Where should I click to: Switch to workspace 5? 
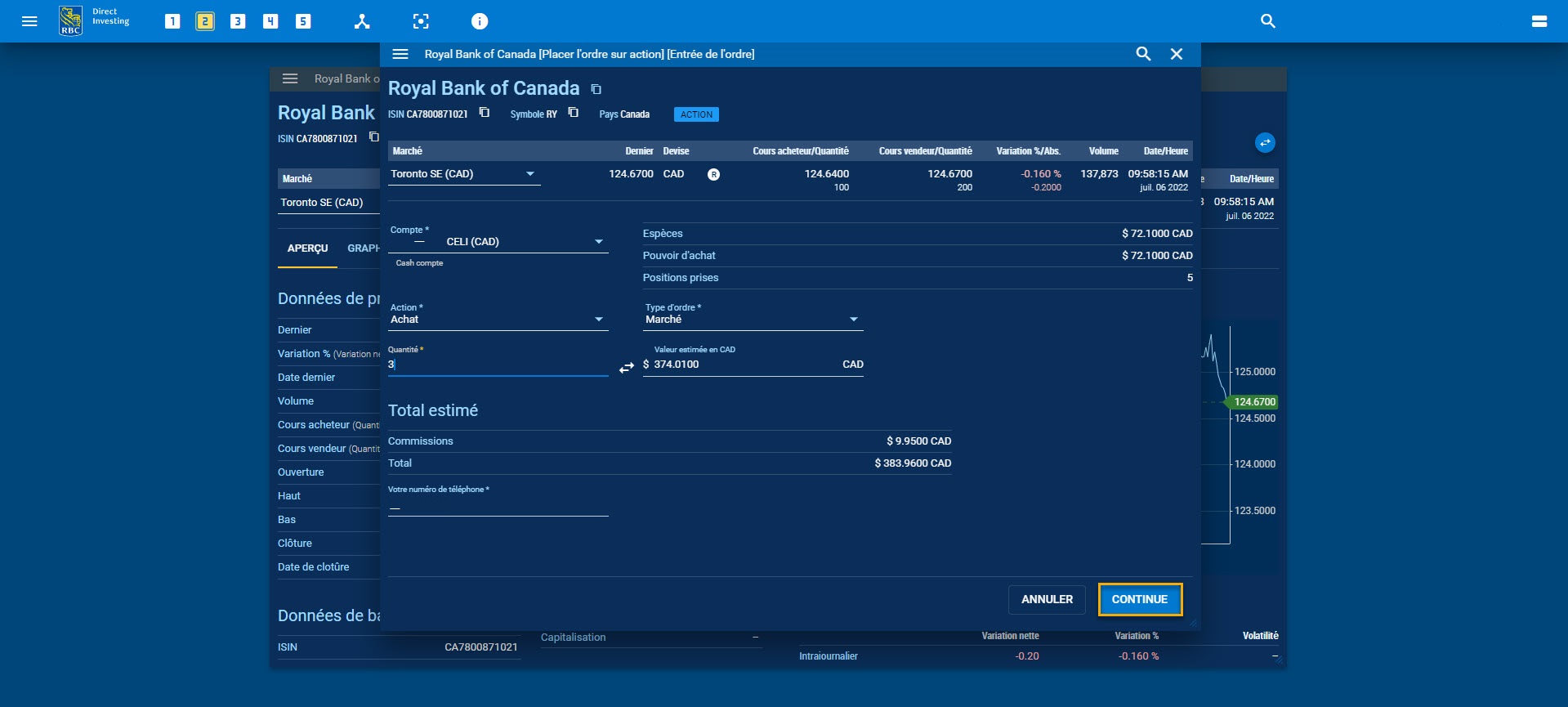[x=303, y=21]
